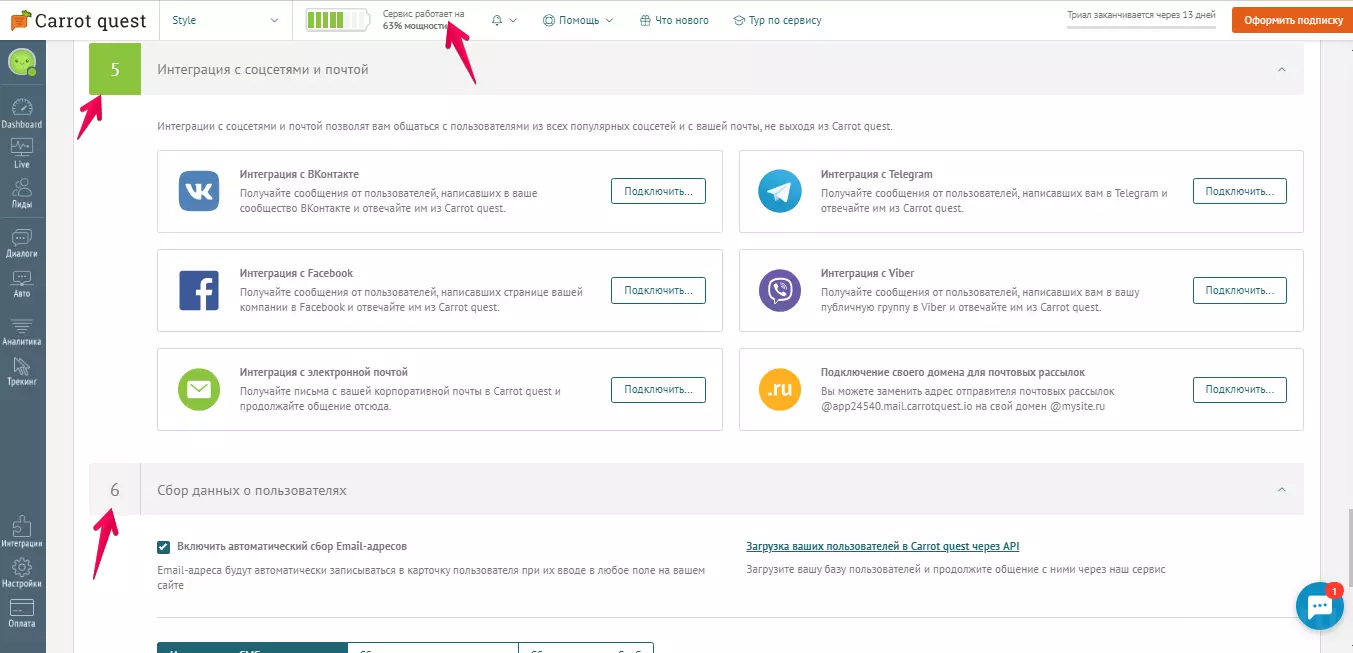This screenshot has height=653, width=1353.
Task: Click 'Триал заканчивается через 13 дней' text
Action: (x=1143, y=13)
